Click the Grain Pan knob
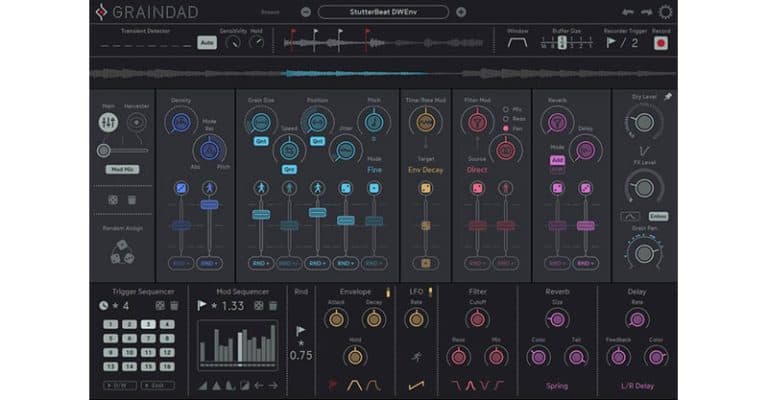This screenshot has width=768, height=400. point(644,253)
